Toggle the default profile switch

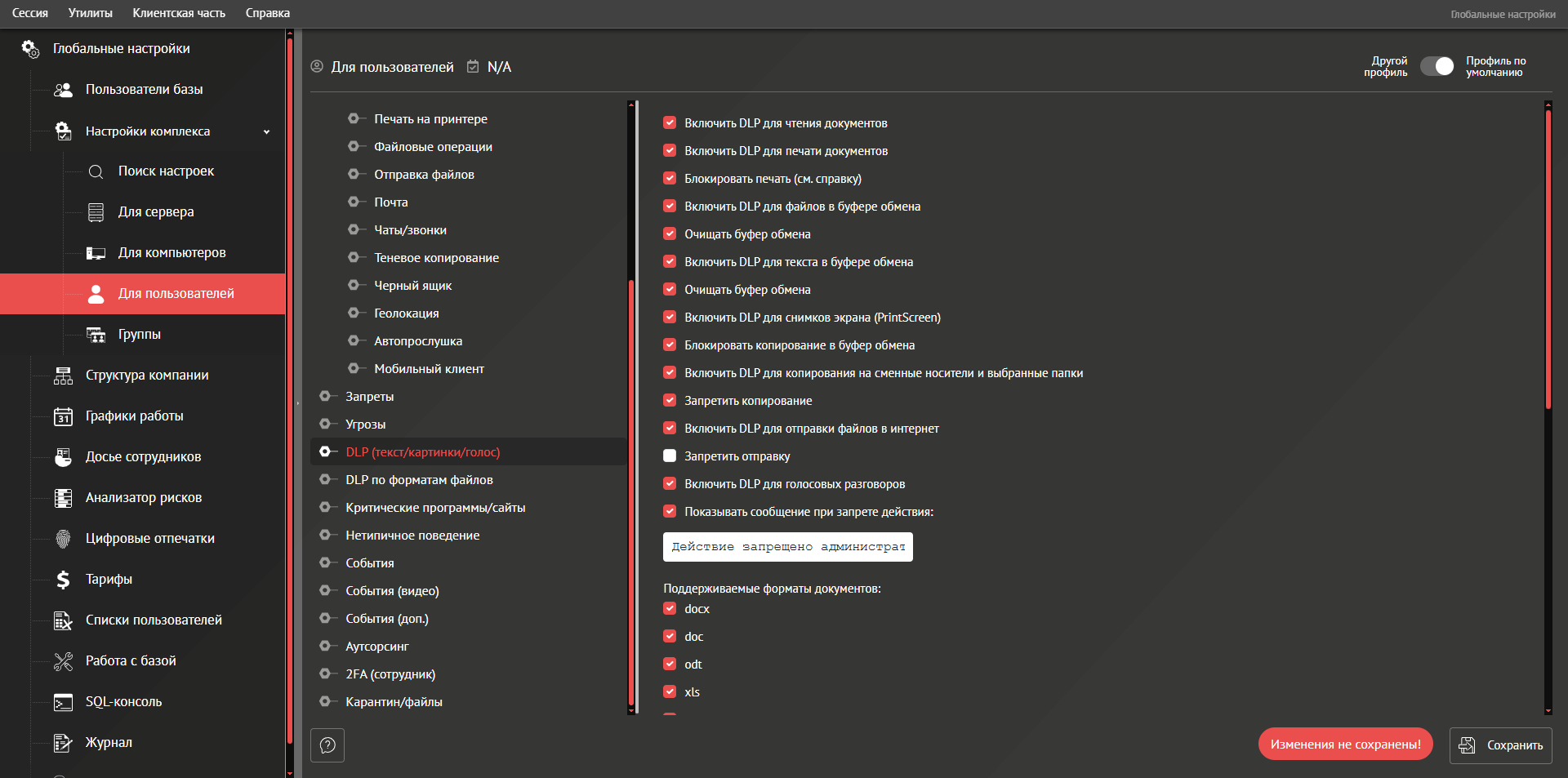(1437, 66)
